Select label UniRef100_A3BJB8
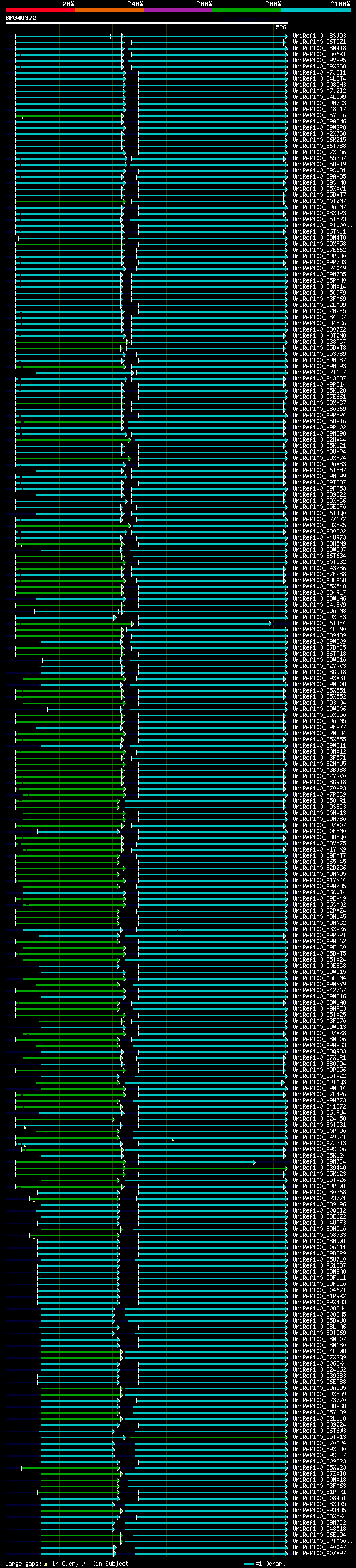Viewport: 356px width, 1568px height. (x=319, y=770)
